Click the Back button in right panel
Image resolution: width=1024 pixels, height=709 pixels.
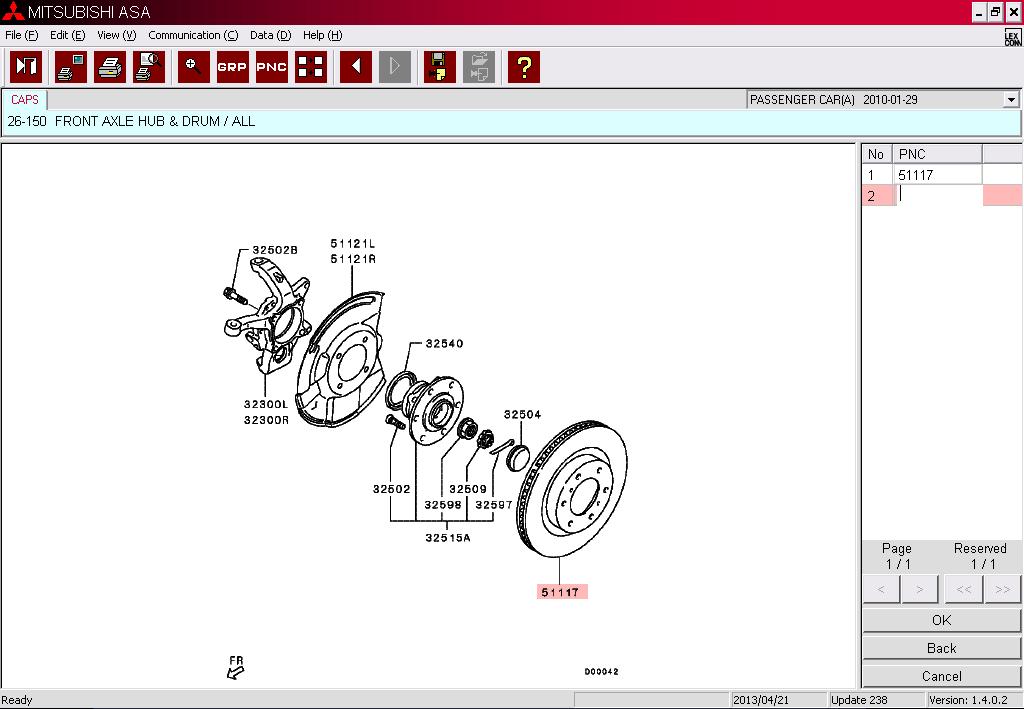pyautogui.click(x=941, y=648)
